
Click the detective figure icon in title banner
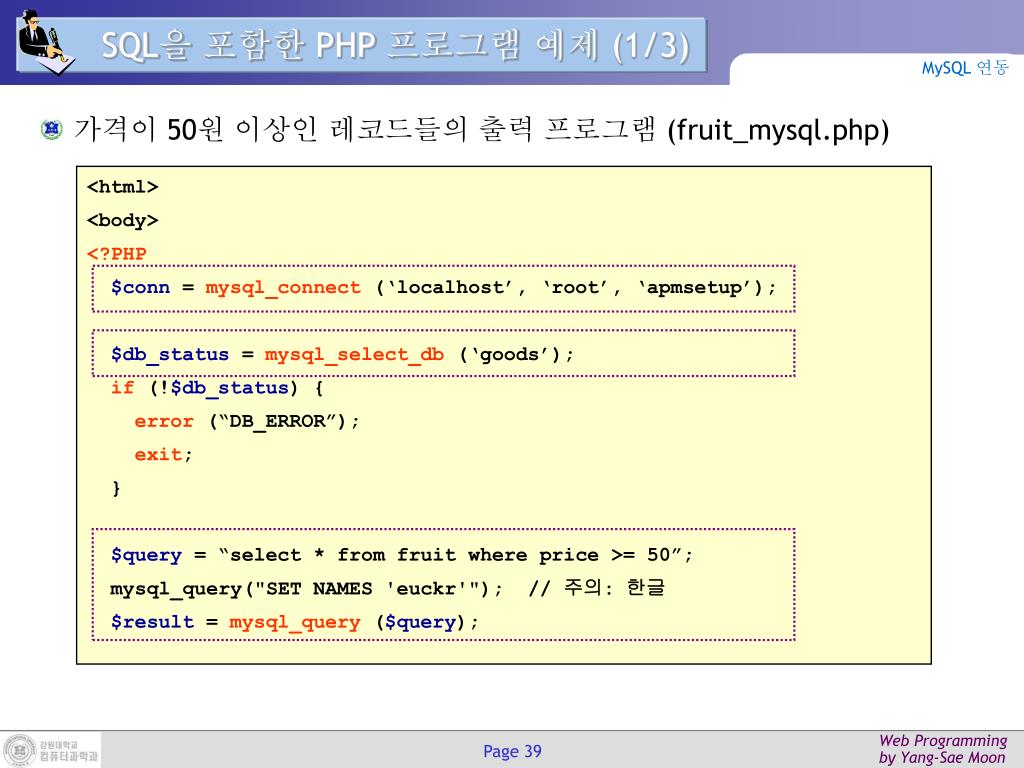(x=46, y=42)
